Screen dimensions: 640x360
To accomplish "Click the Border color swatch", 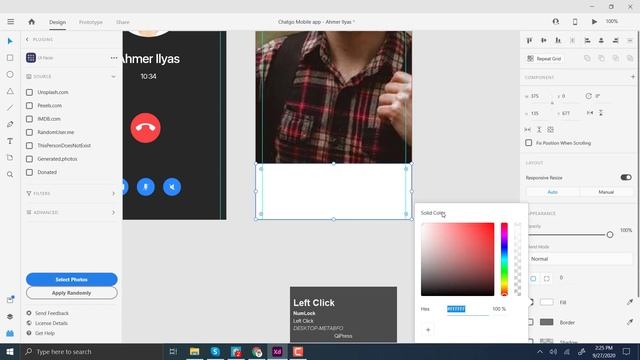I will 547,322.
